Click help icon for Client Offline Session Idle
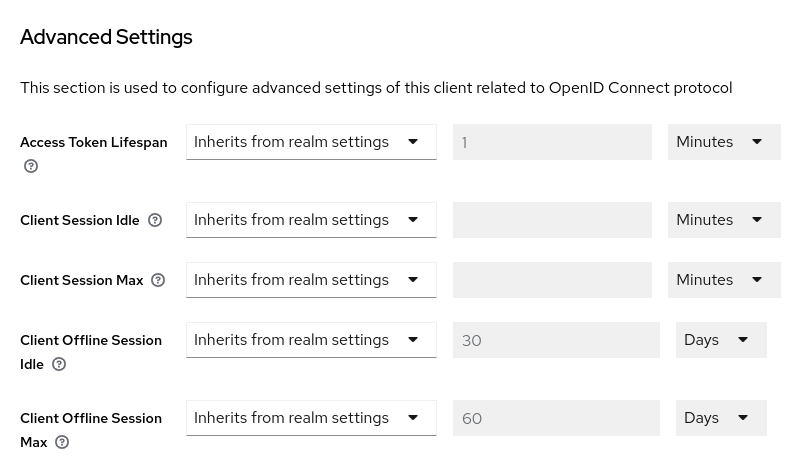 (x=59, y=364)
